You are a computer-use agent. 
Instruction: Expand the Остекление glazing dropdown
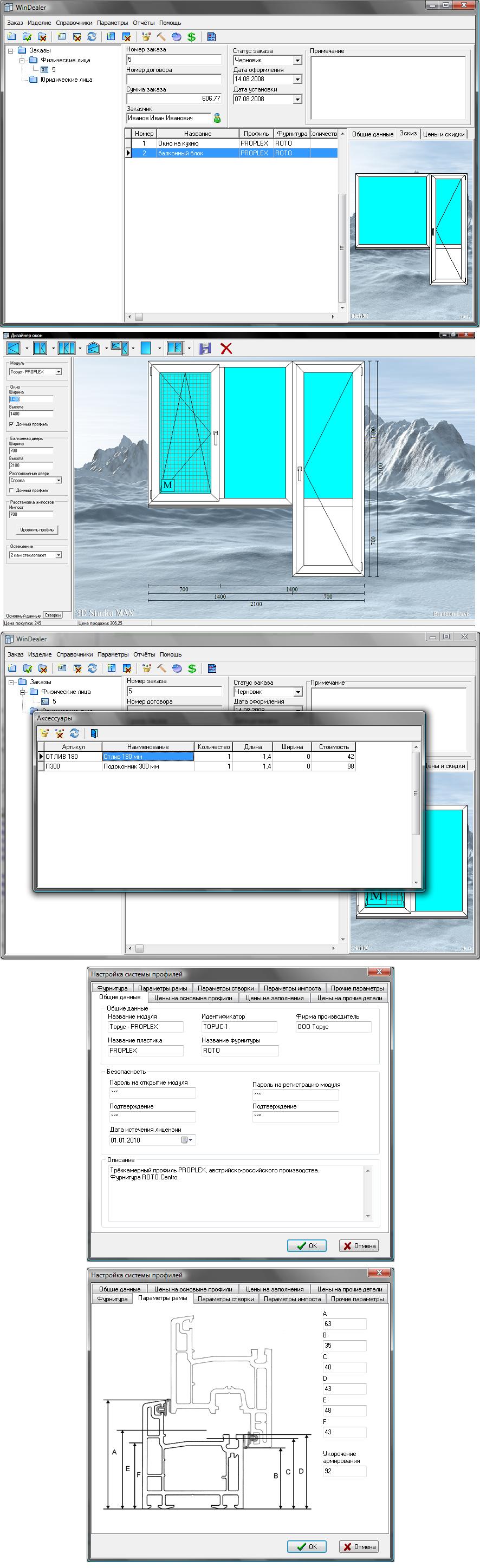[59, 555]
